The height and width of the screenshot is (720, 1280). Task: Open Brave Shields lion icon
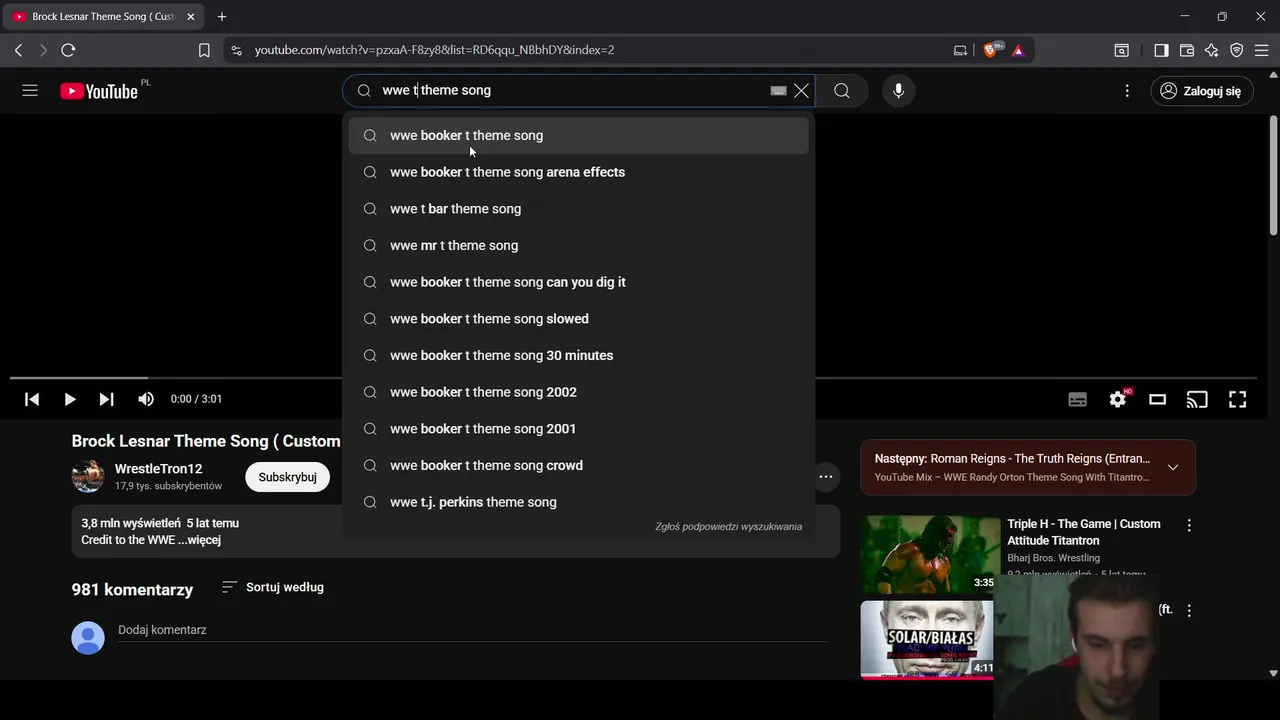[991, 50]
